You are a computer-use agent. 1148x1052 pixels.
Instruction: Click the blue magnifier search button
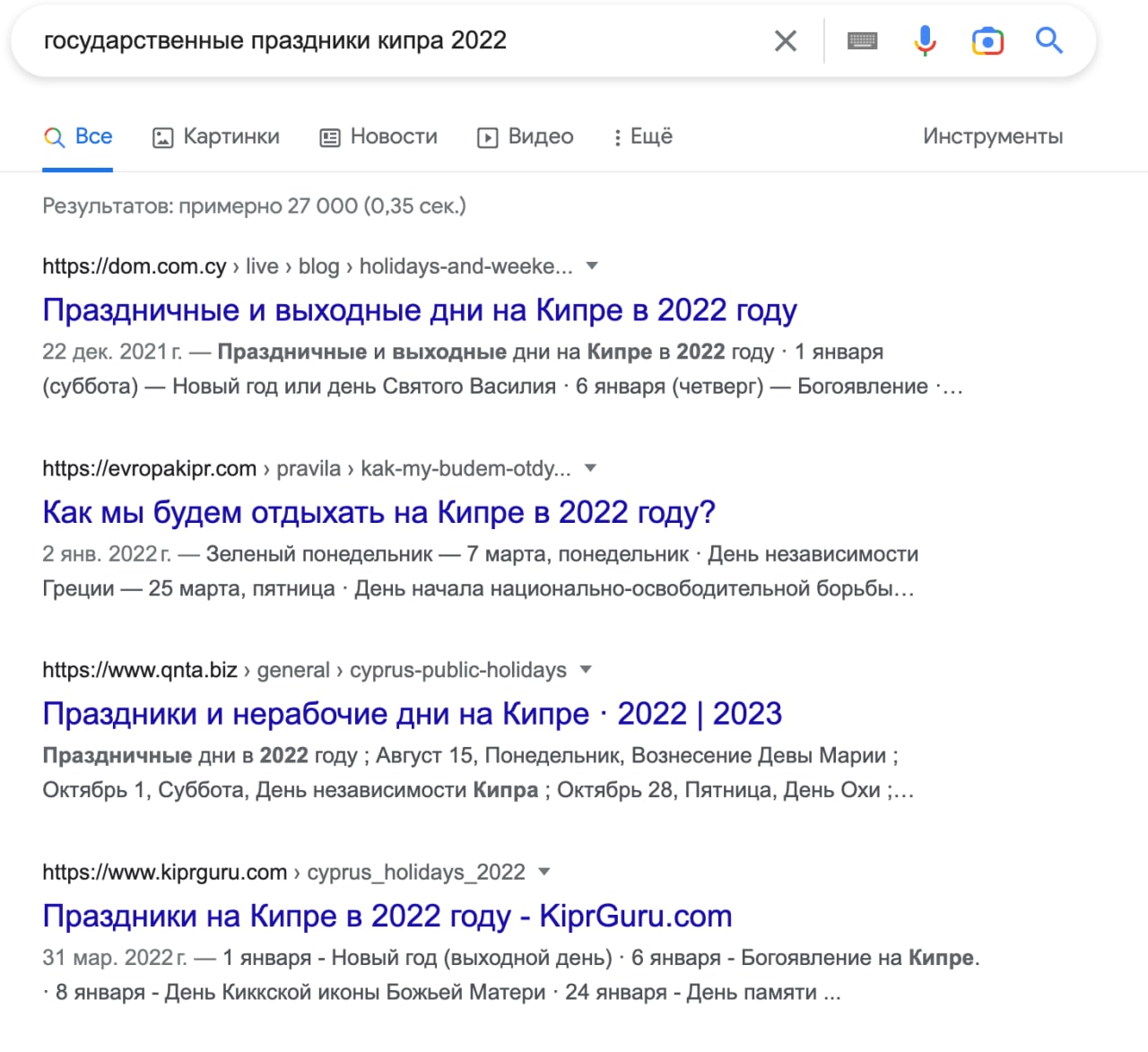(x=1048, y=41)
